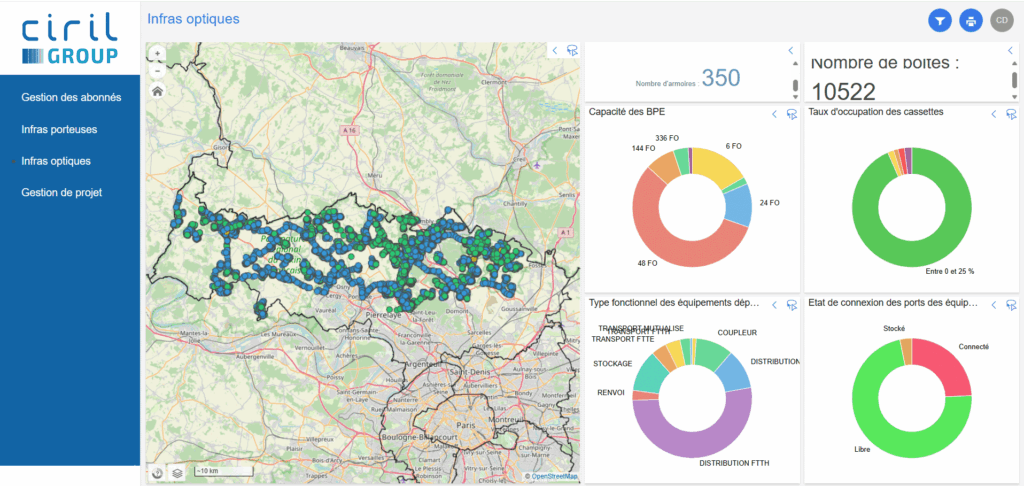Collapse the map panel with the chevron
The height and width of the screenshot is (486, 1024).
(x=554, y=50)
